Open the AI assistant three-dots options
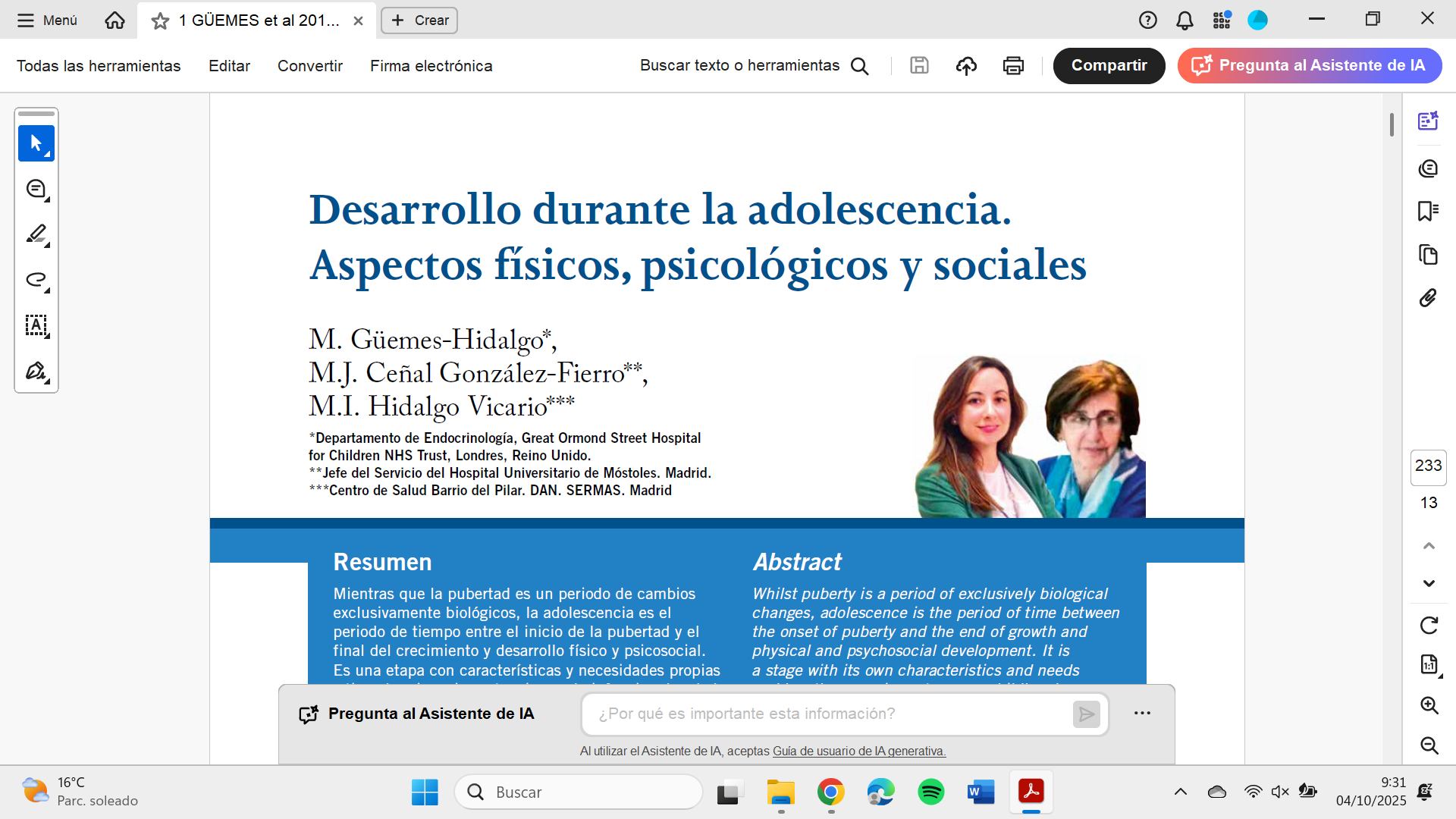Screen dimensions: 1456x819 point(1142,714)
